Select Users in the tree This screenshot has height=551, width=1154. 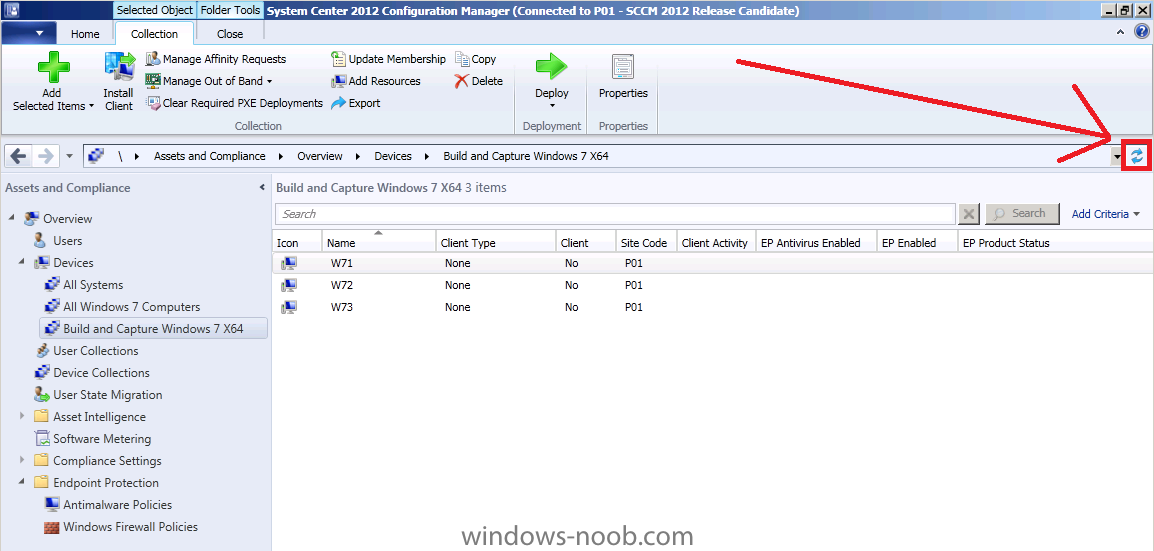(x=68, y=241)
